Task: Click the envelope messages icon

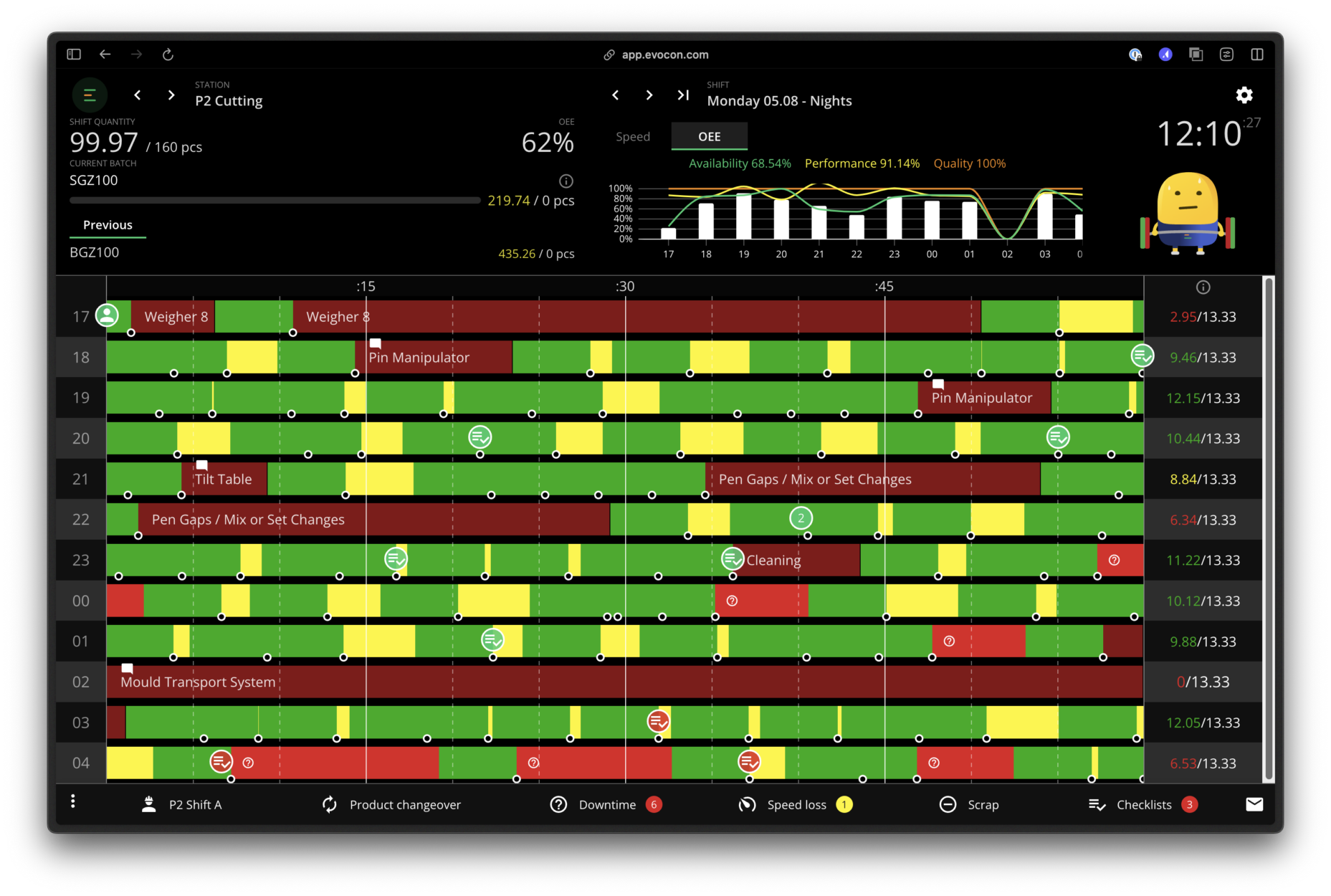Action: point(1254,804)
